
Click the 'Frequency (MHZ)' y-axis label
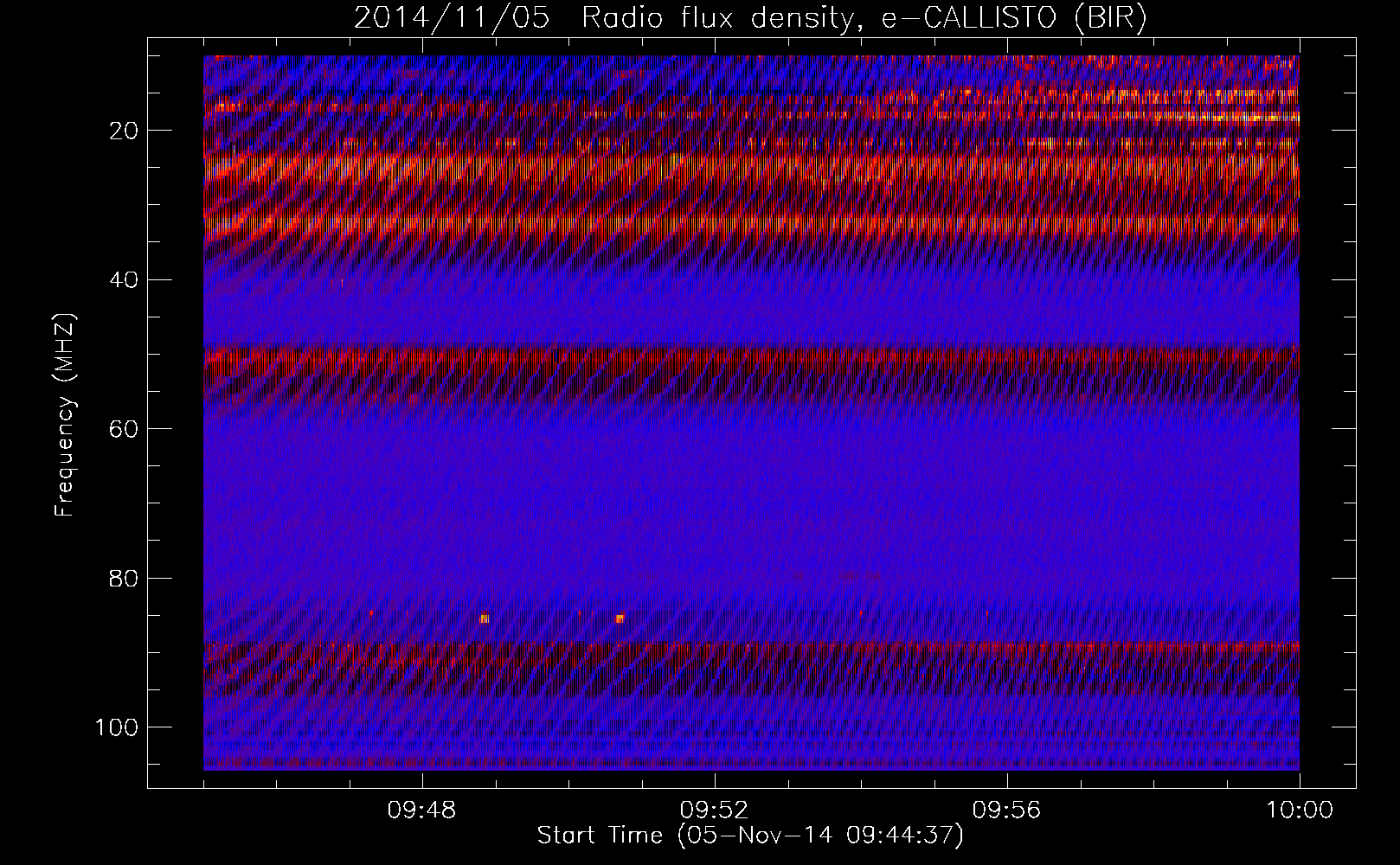tap(65, 415)
